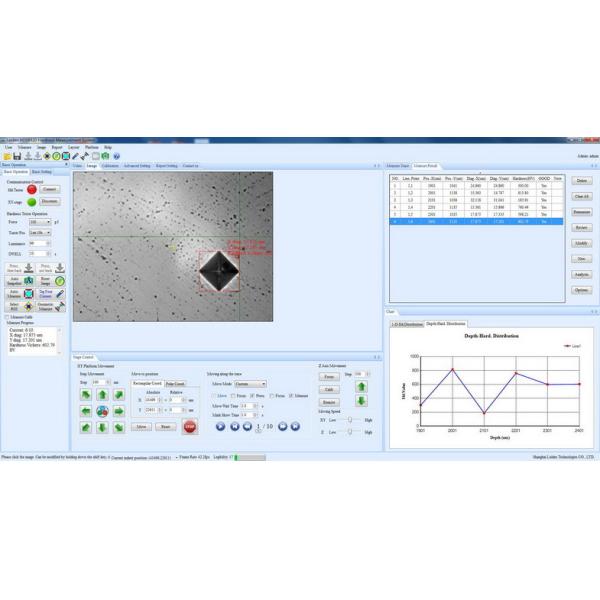The width and height of the screenshot is (600, 600).
Task: Jump to last trace point button
Action: (295, 426)
